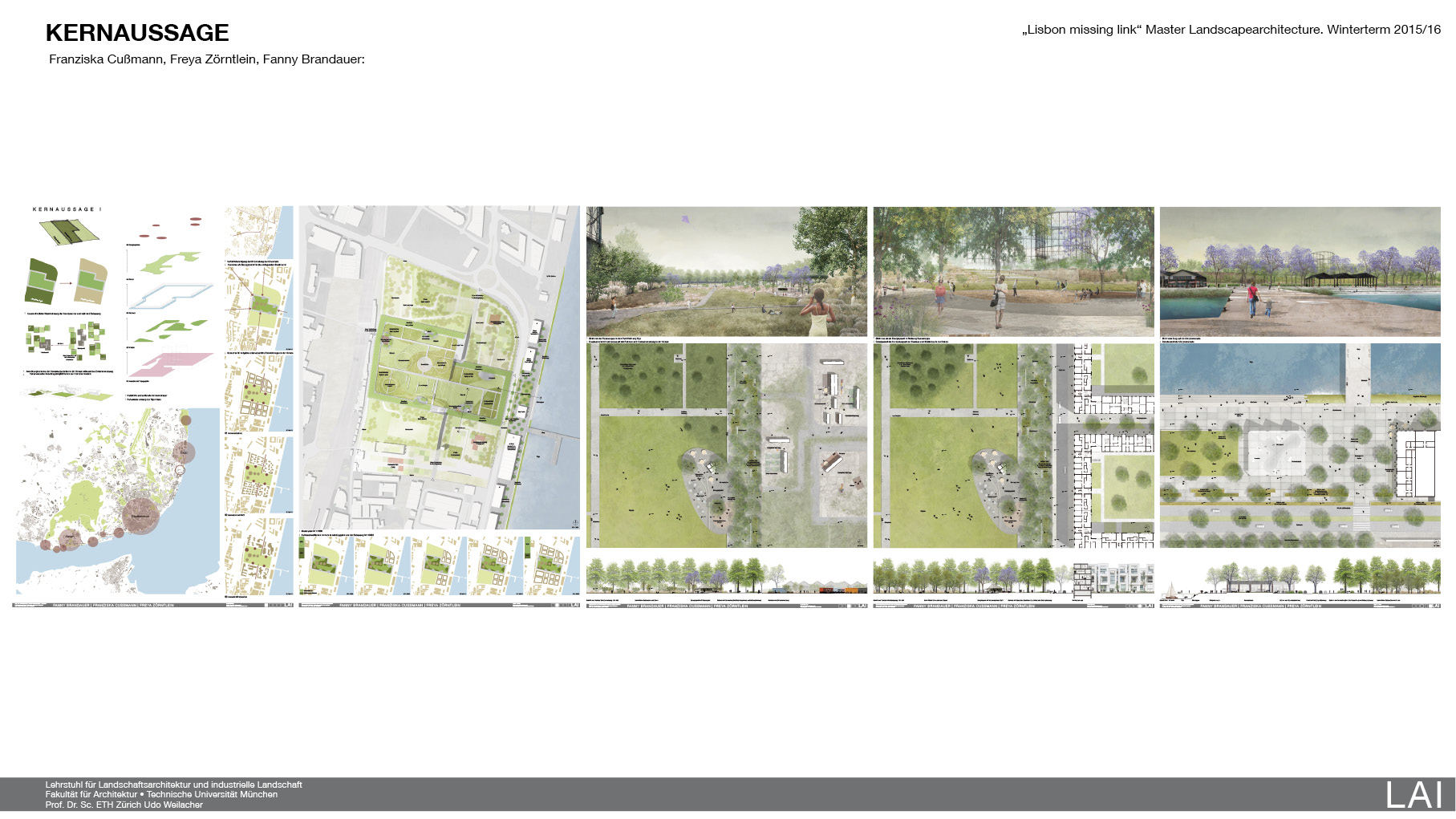Viewport: 1456px width, 819px height.
Task: Select the pink layer concept diagram
Action: (169, 365)
